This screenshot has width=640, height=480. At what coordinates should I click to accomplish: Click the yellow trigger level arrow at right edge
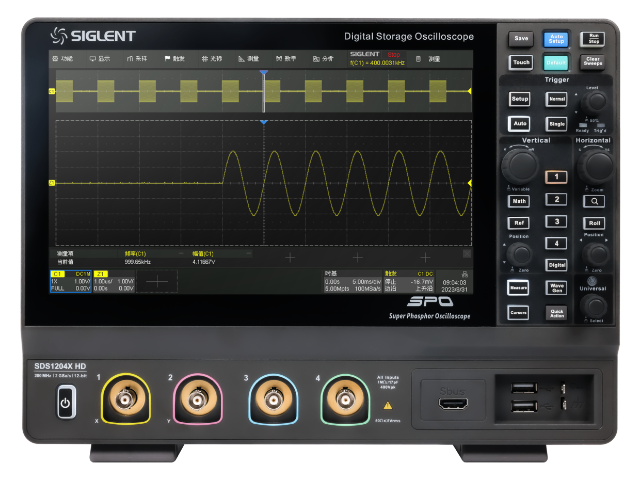(470, 183)
